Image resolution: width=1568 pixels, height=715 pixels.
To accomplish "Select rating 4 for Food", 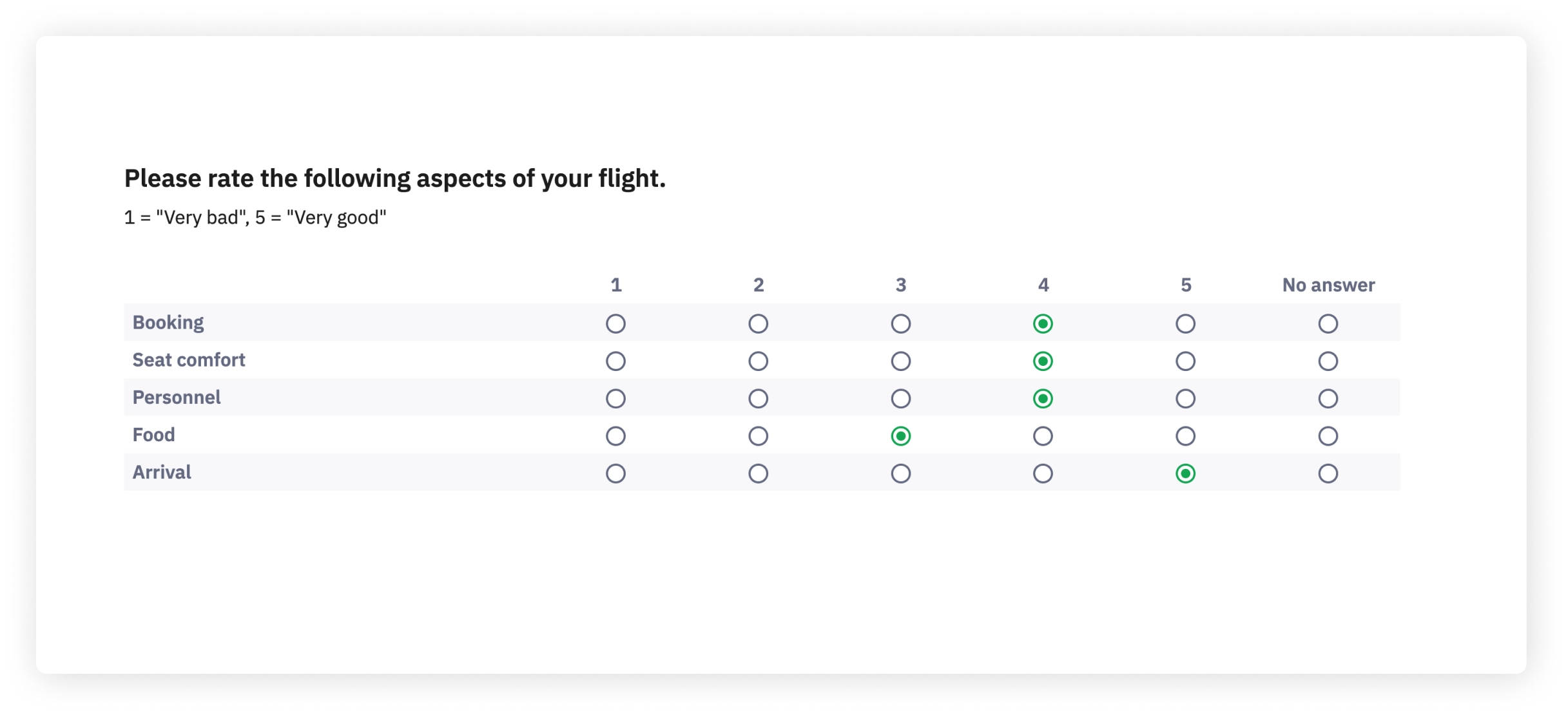I will (x=1043, y=435).
